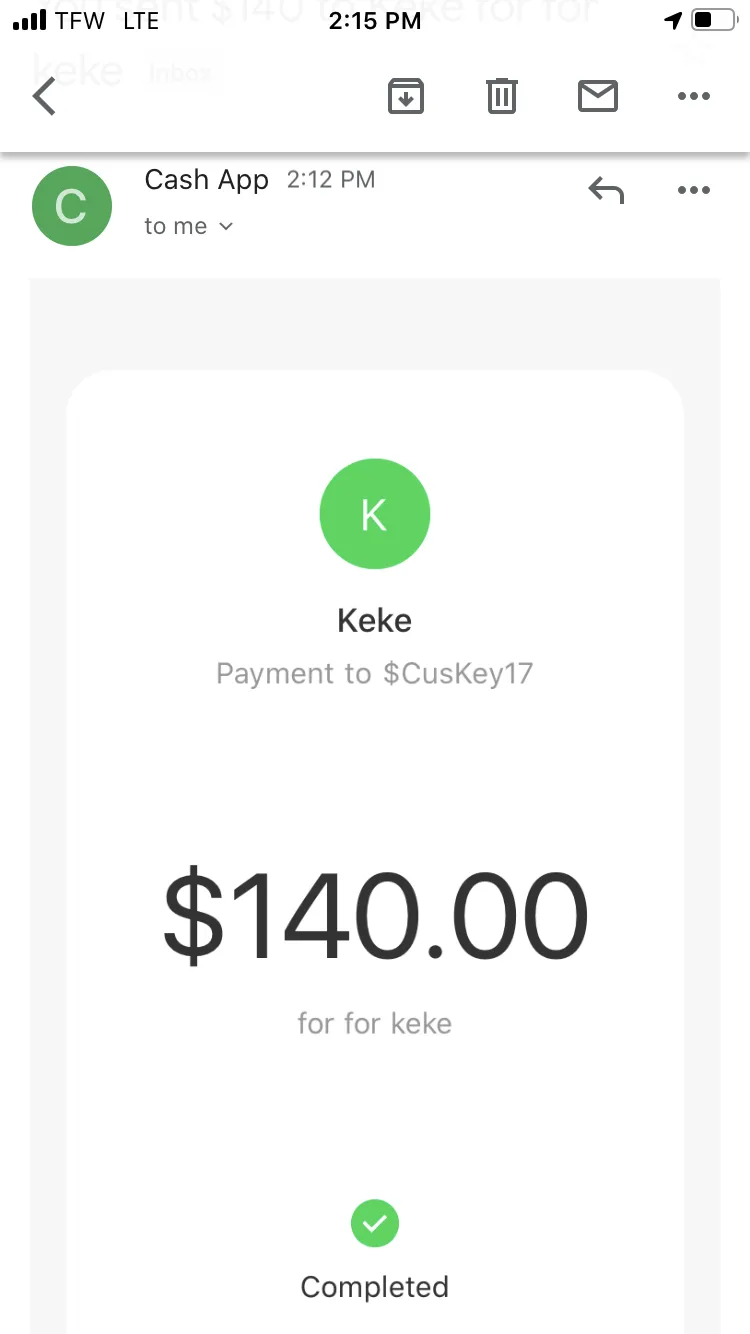Tap the Completed status label
This screenshot has width=750, height=1334.
pyautogui.click(x=375, y=1287)
